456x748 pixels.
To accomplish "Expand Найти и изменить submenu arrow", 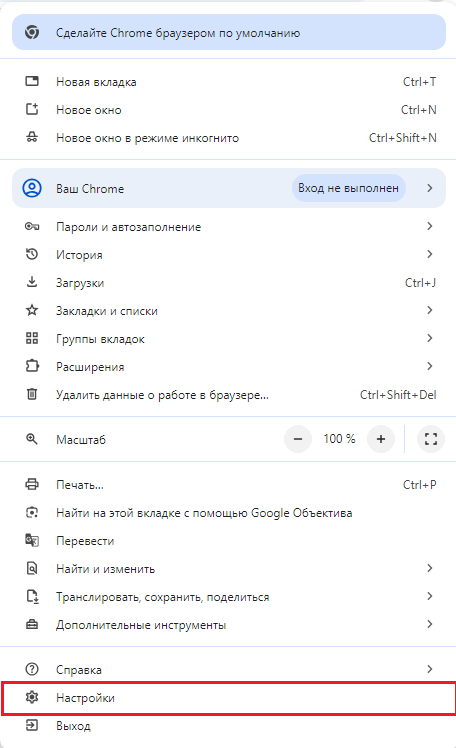I will click(430, 568).
